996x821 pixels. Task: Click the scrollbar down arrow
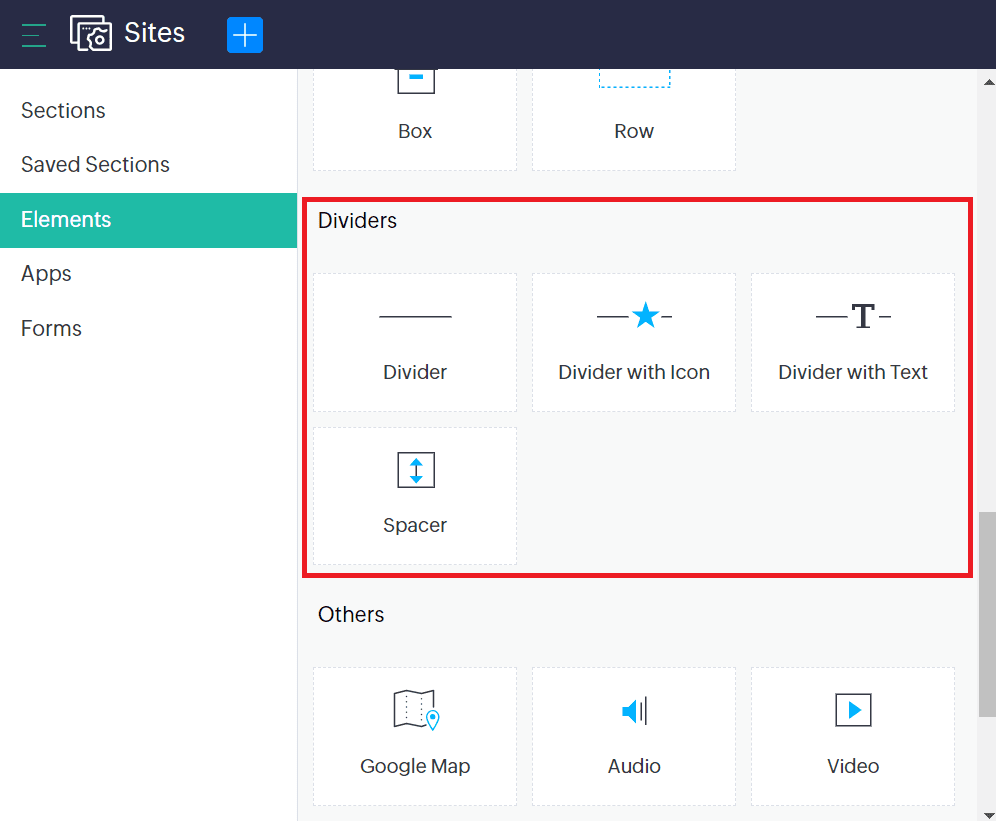click(x=988, y=815)
